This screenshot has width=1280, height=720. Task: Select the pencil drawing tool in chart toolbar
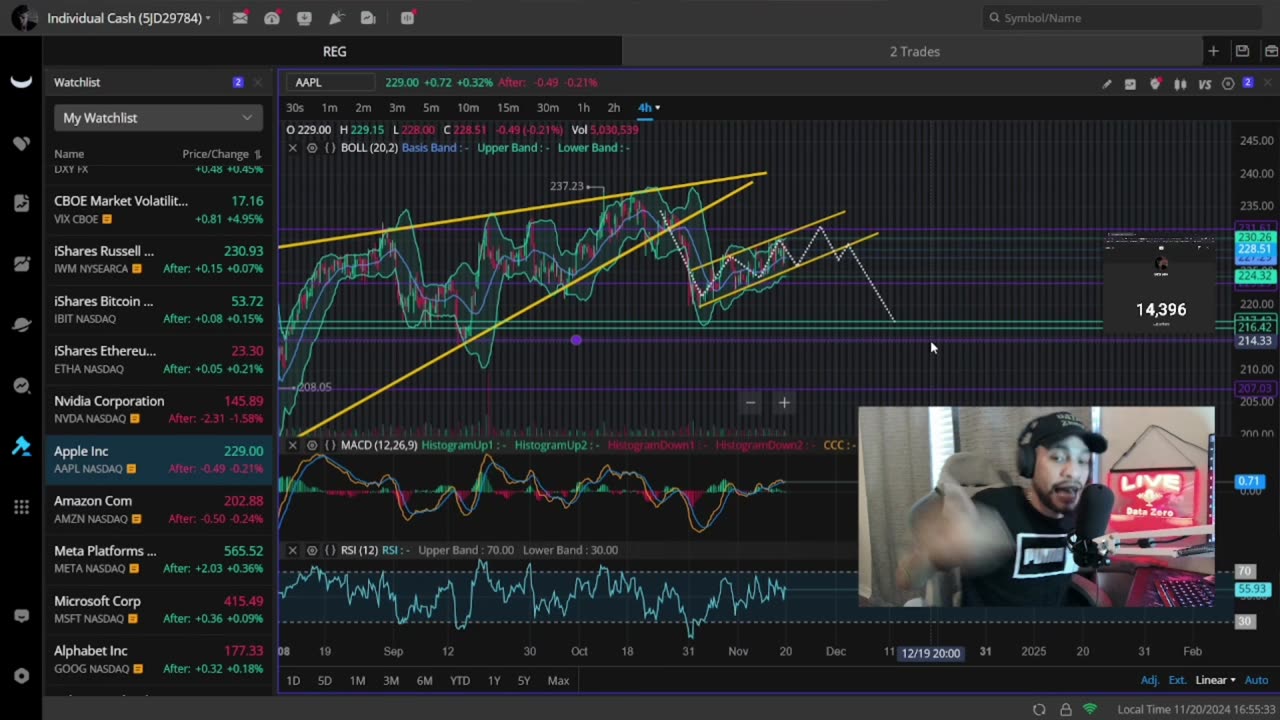[x=1106, y=84]
